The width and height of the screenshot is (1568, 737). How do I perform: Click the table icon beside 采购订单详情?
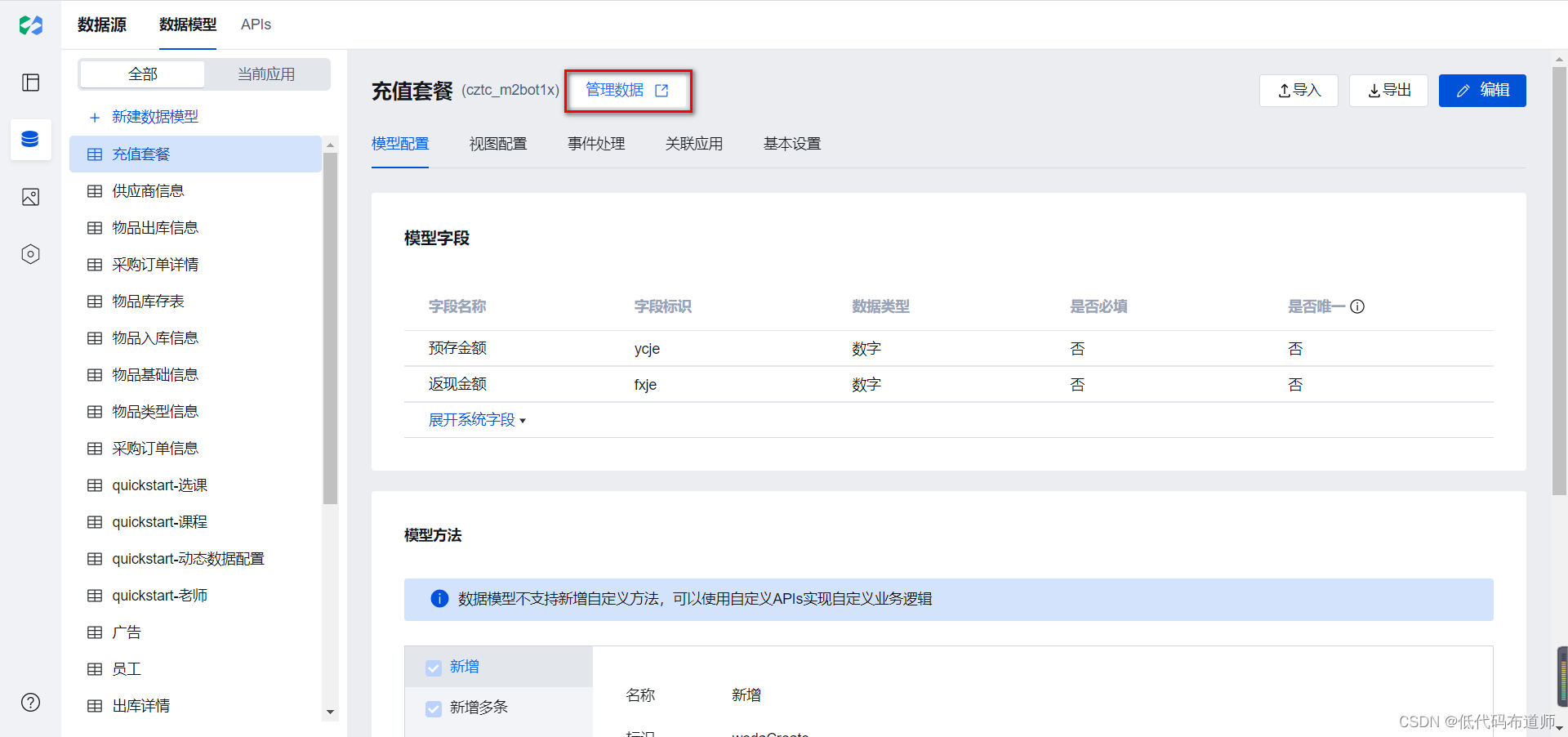pos(95,265)
